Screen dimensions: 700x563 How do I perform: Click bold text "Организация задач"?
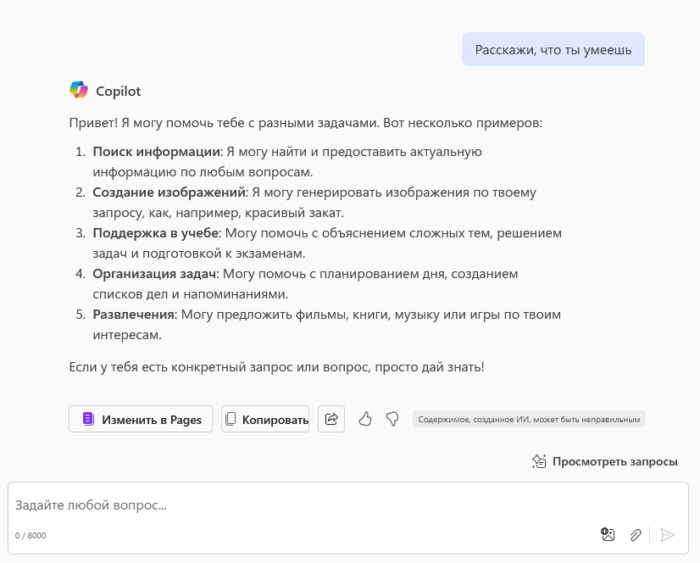click(154, 274)
